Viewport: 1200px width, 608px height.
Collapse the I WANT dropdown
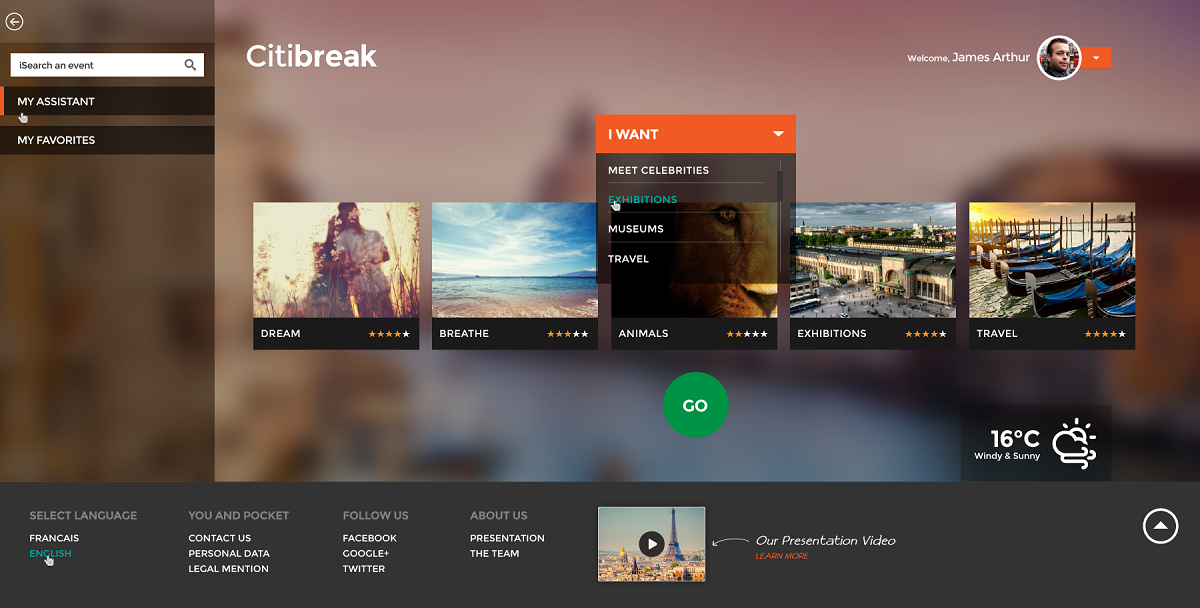click(778, 134)
